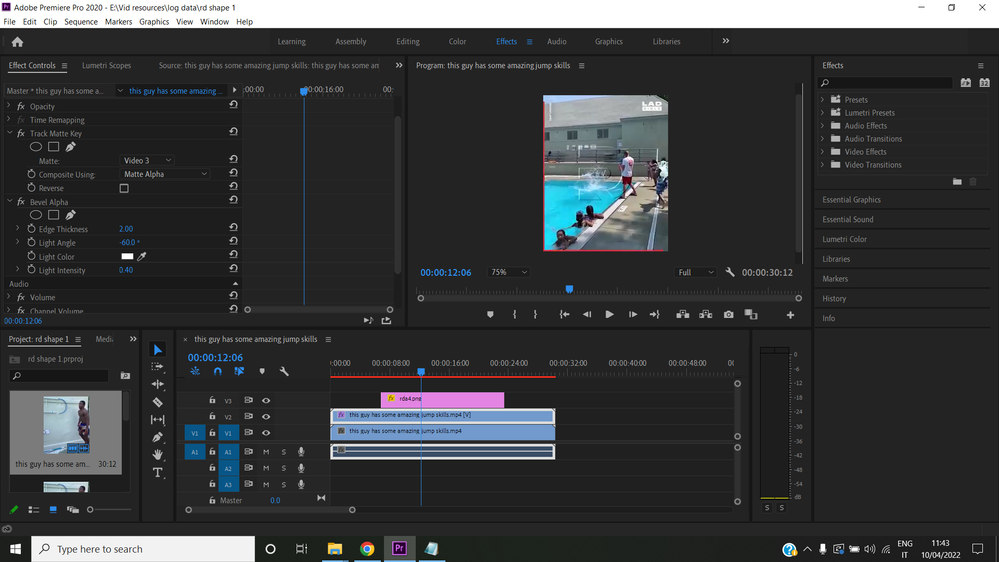
Task: Select the Type tool
Action: (157, 472)
